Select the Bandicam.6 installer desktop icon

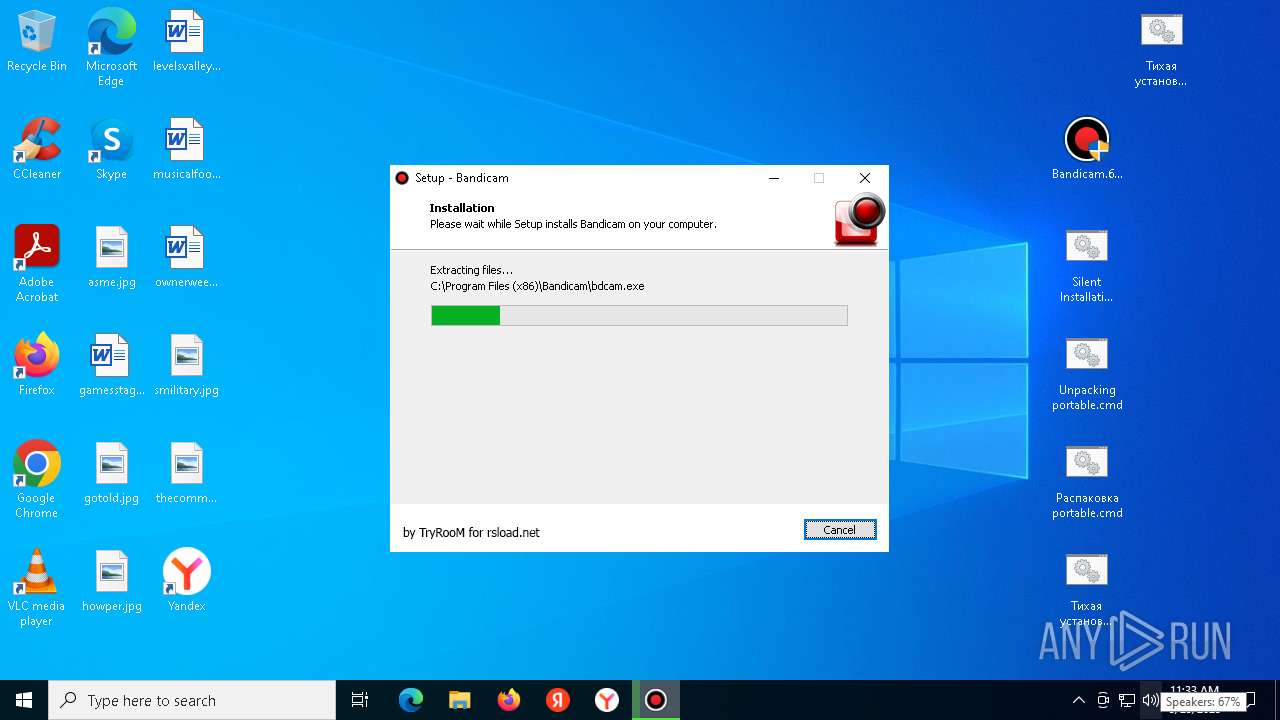(x=1087, y=149)
